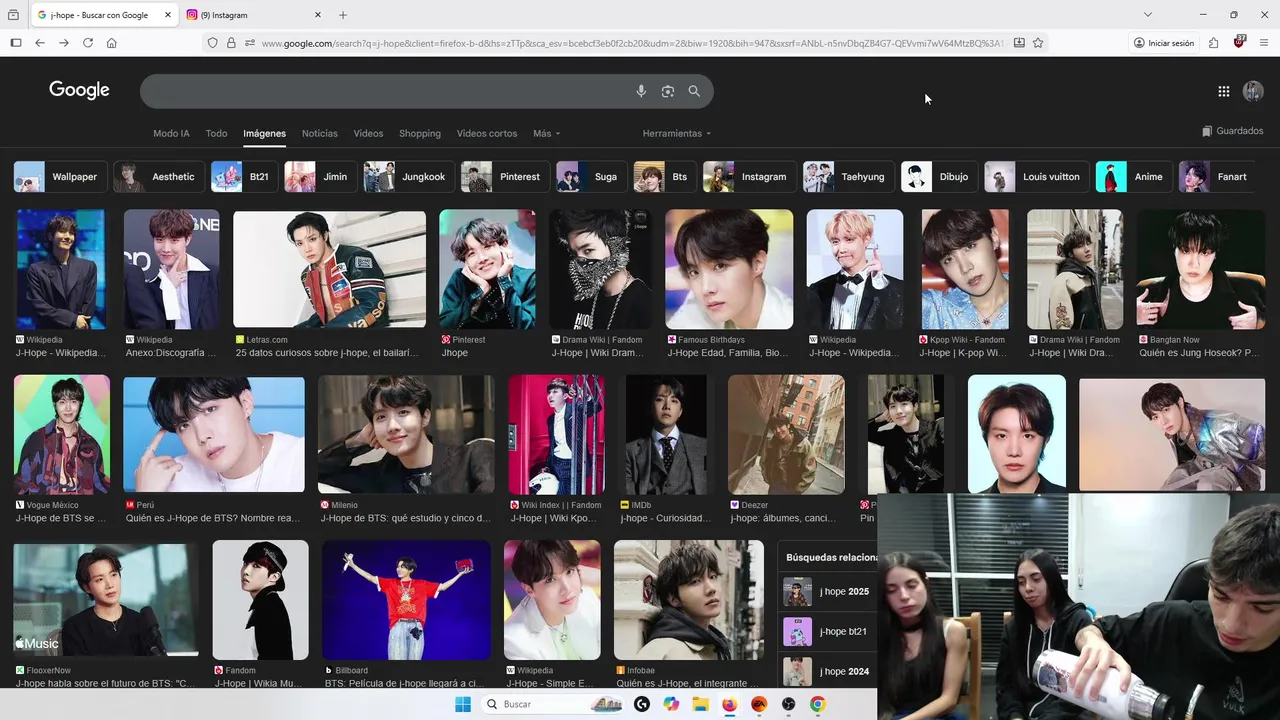Viewport: 1280px width, 720px height.
Task: Open Guardados saved items
Action: 1233,131
